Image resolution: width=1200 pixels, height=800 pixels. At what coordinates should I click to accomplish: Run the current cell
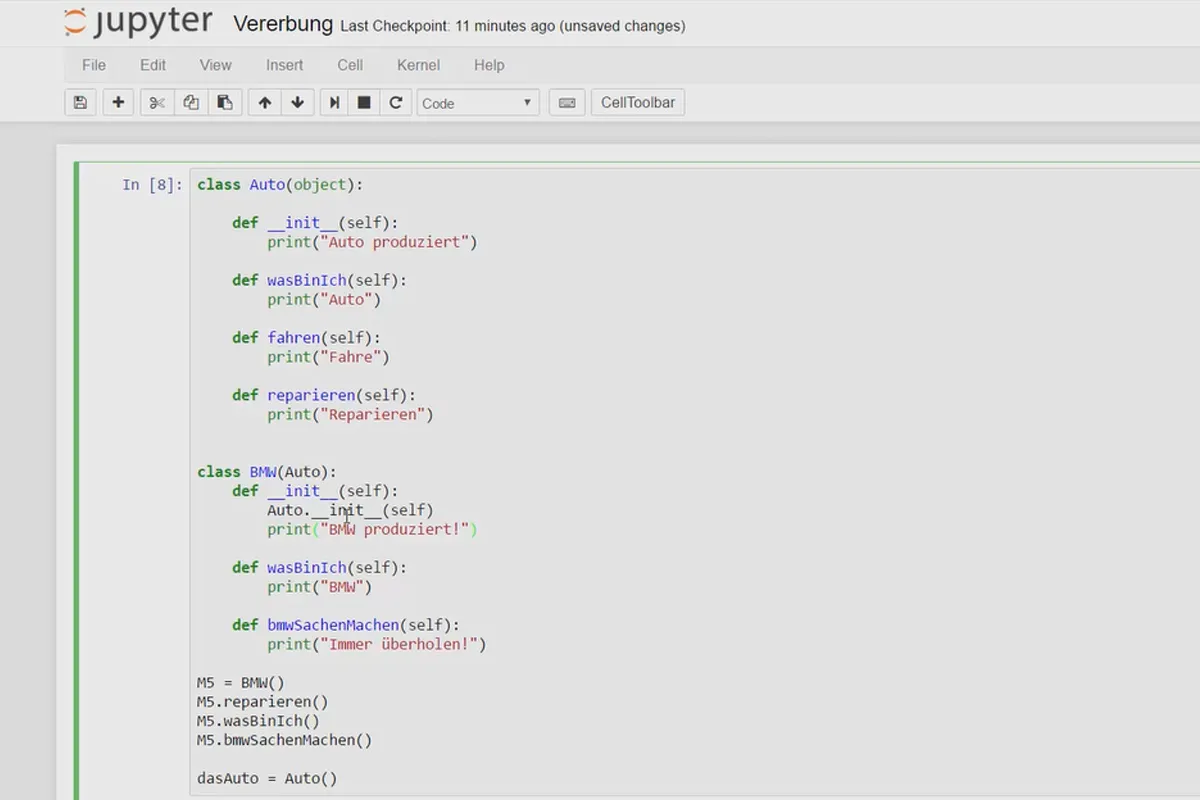pyautogui.click(x=335, y=102)
